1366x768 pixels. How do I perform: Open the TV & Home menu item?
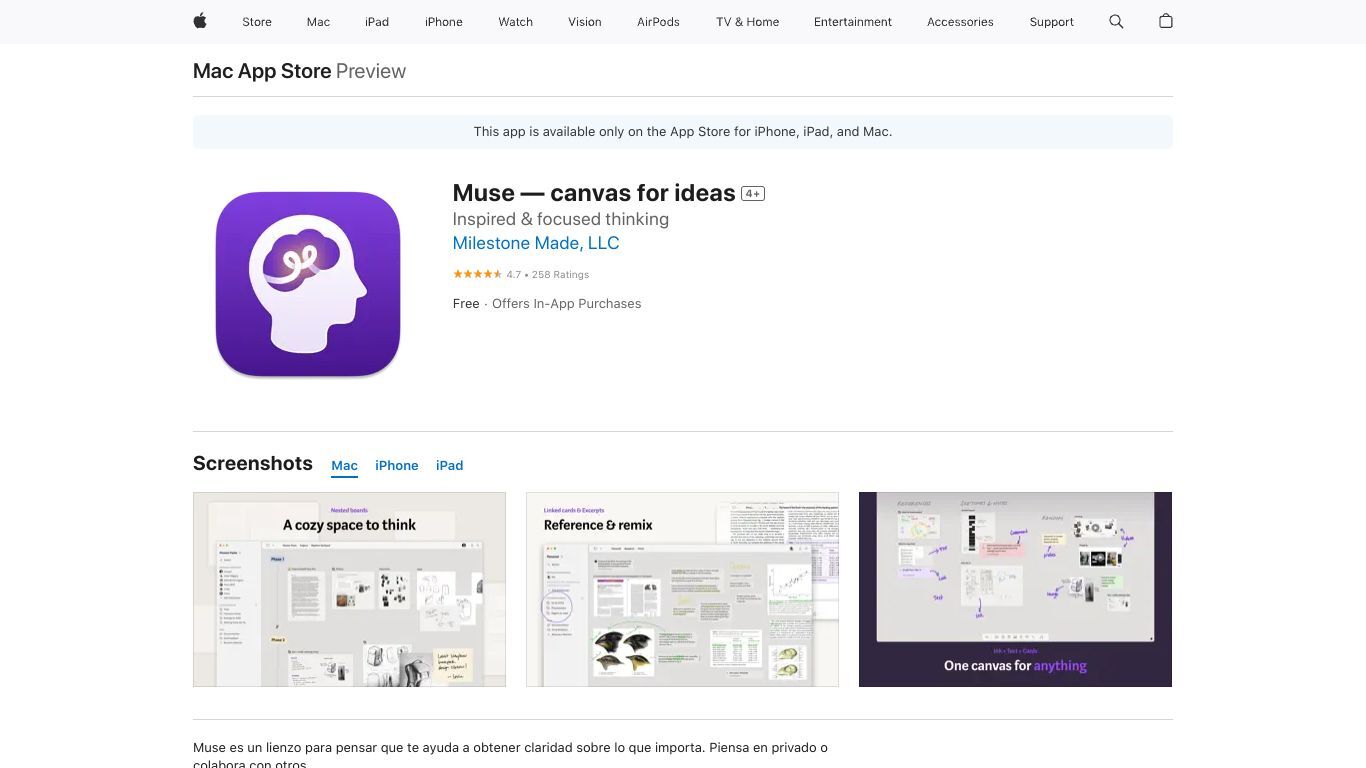747,22
